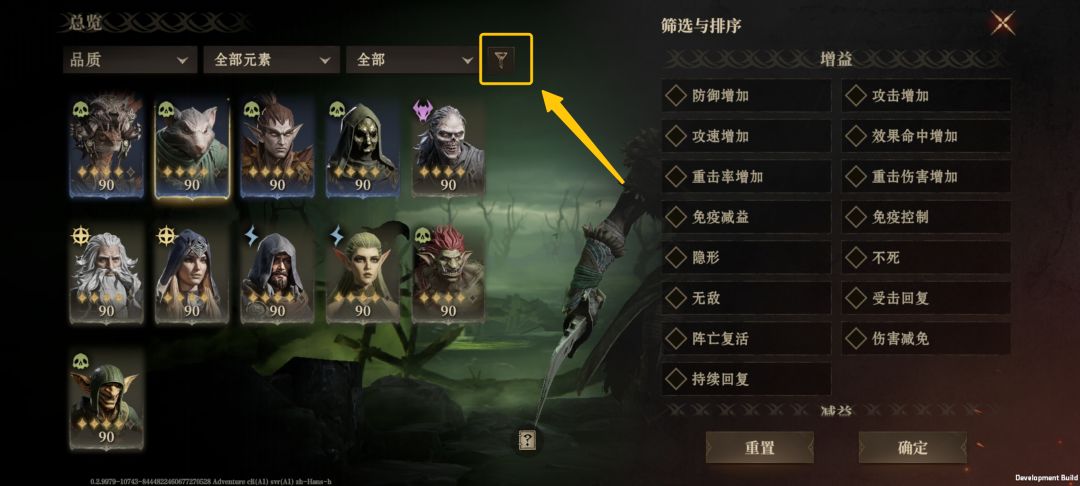Tick the 阵亡复活 filter checkbox

pos(747,339)
